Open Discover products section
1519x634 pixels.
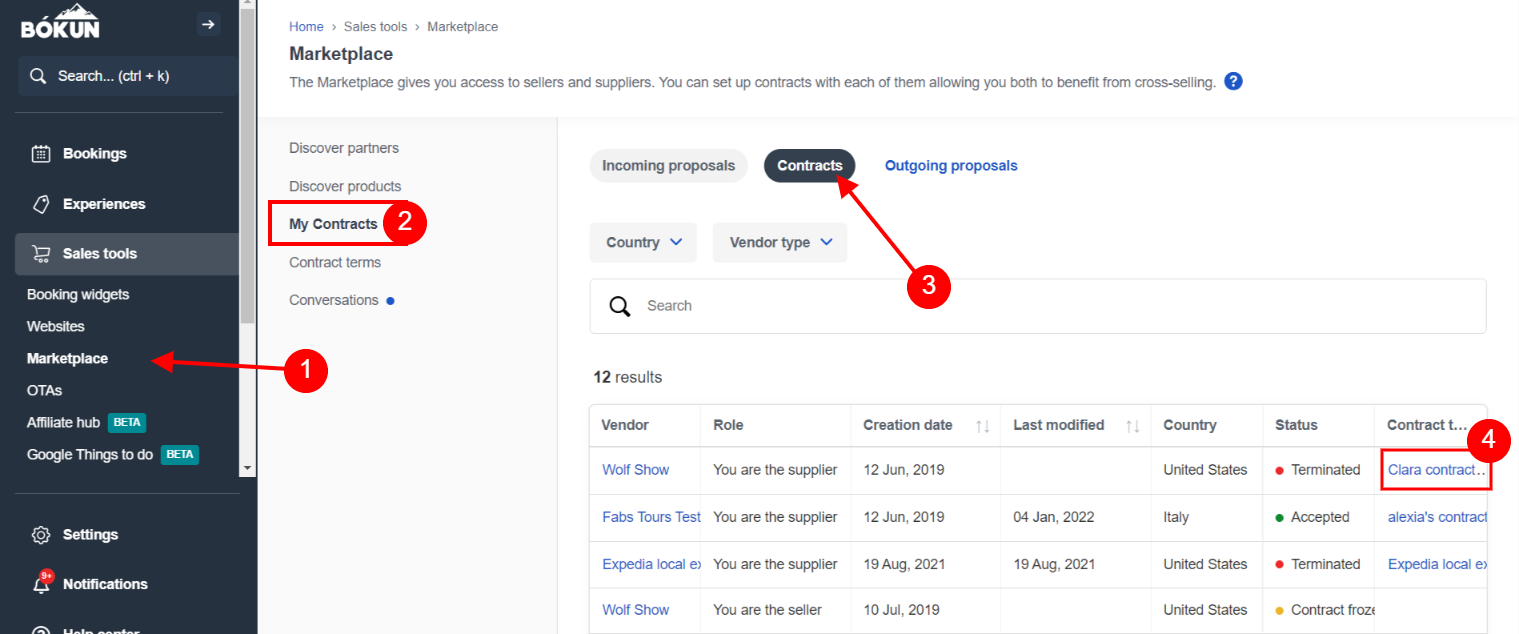tap(345, 186)
